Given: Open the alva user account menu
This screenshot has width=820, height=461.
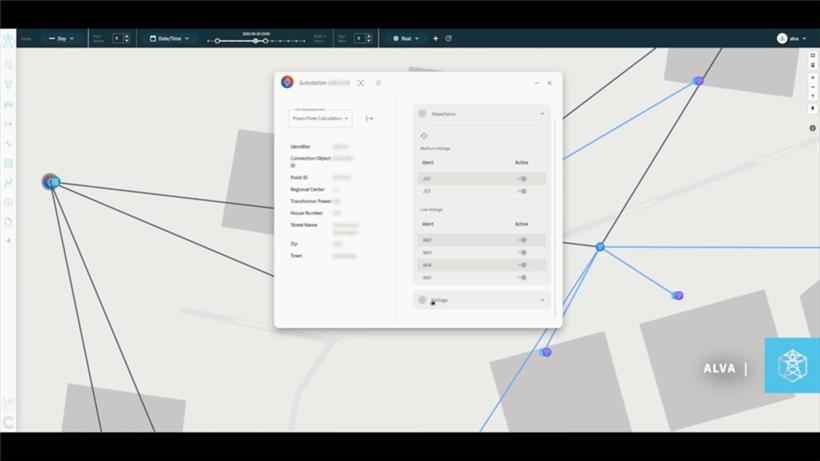Looking at the screenshot, I should pyautogui.click(x=792, y=38).
